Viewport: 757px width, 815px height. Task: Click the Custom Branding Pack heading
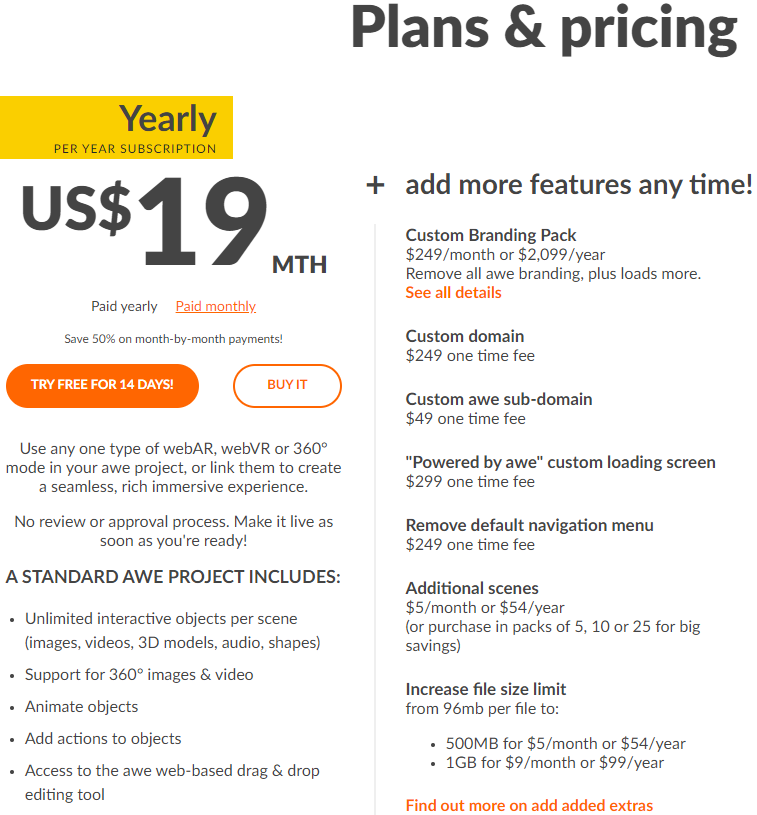pyautogui.click(x=491, y=235)
